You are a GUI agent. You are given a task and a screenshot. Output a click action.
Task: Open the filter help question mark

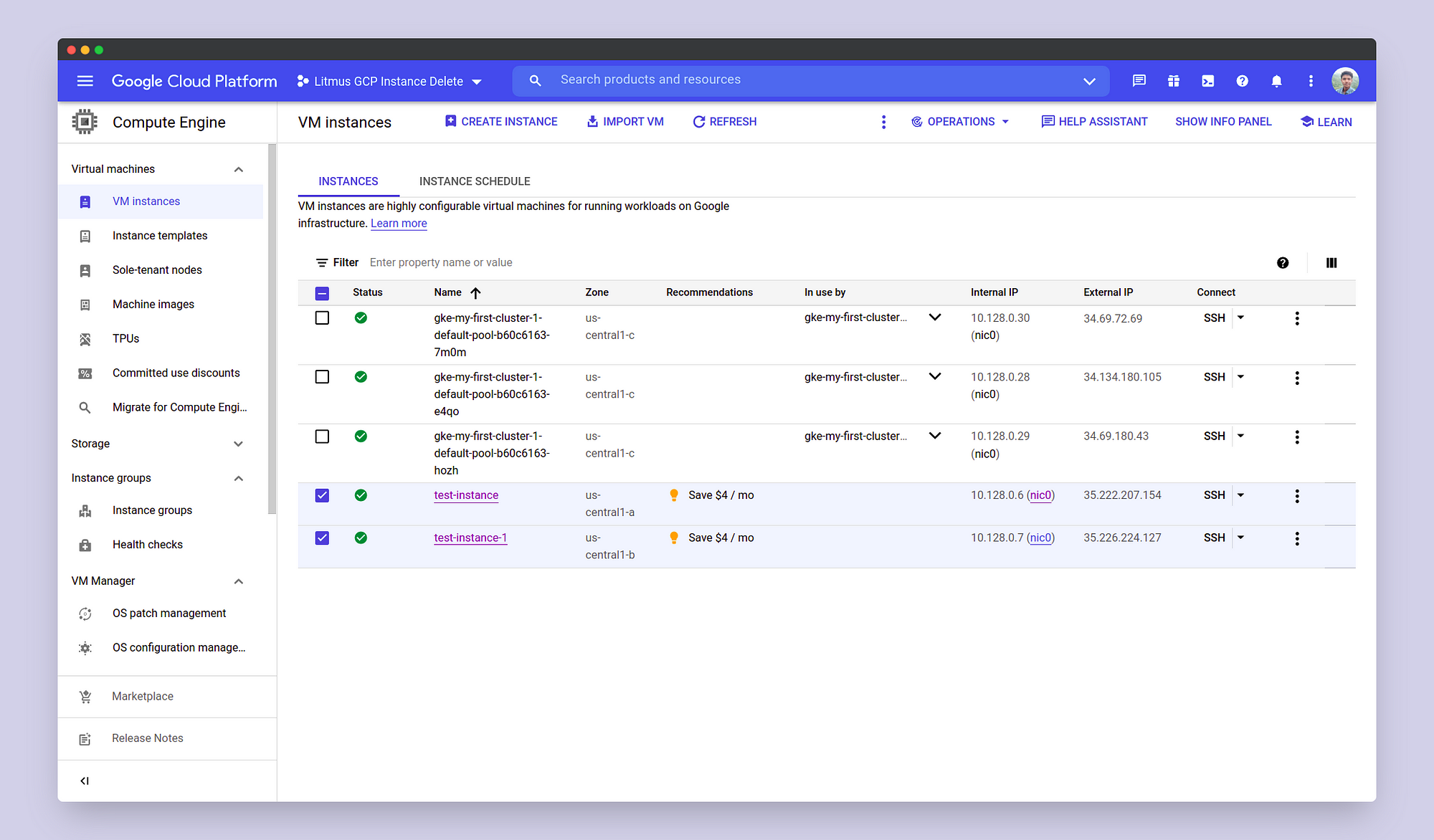[1283, 263]
